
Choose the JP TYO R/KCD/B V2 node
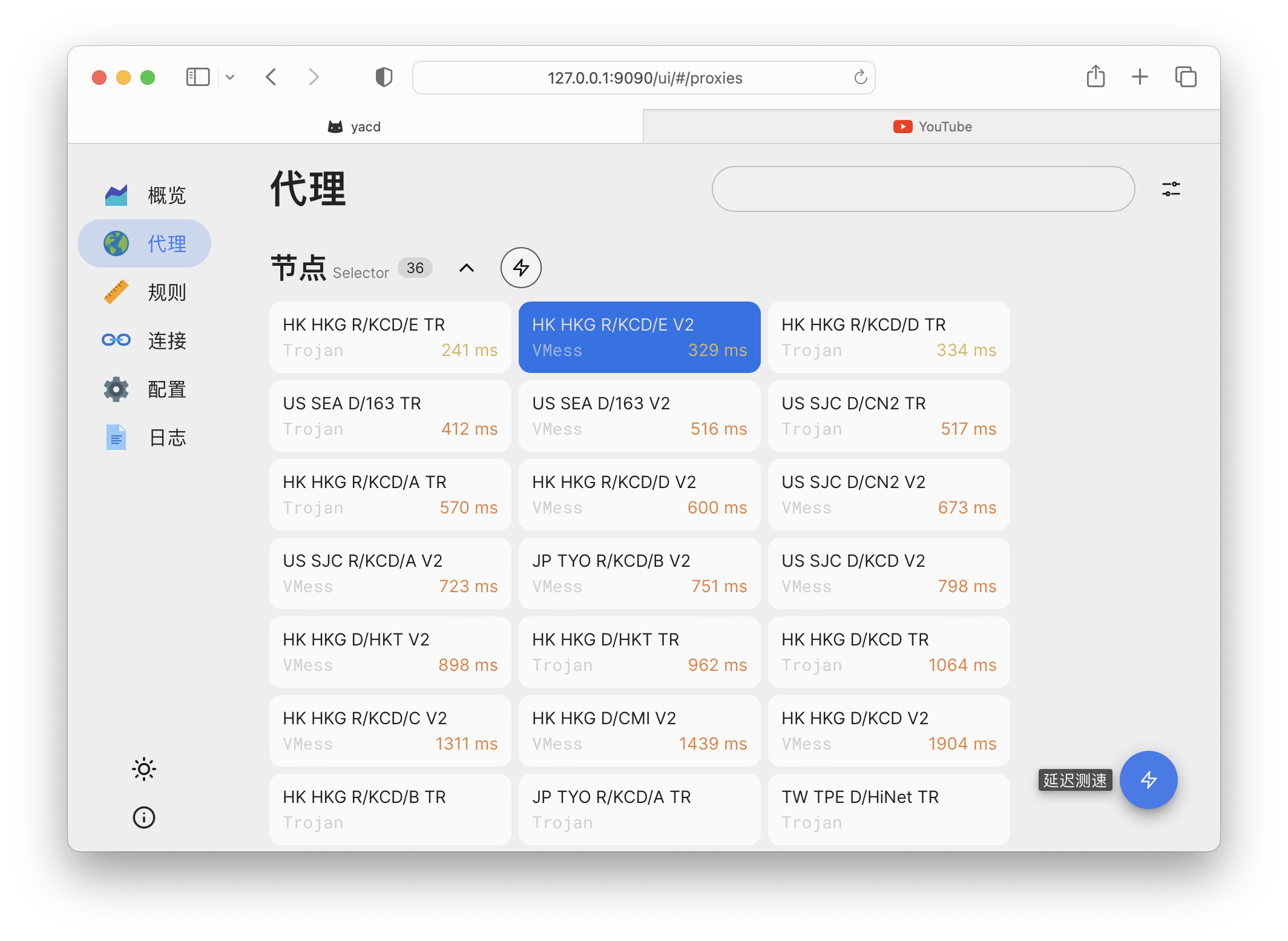[x=640, y=573]
